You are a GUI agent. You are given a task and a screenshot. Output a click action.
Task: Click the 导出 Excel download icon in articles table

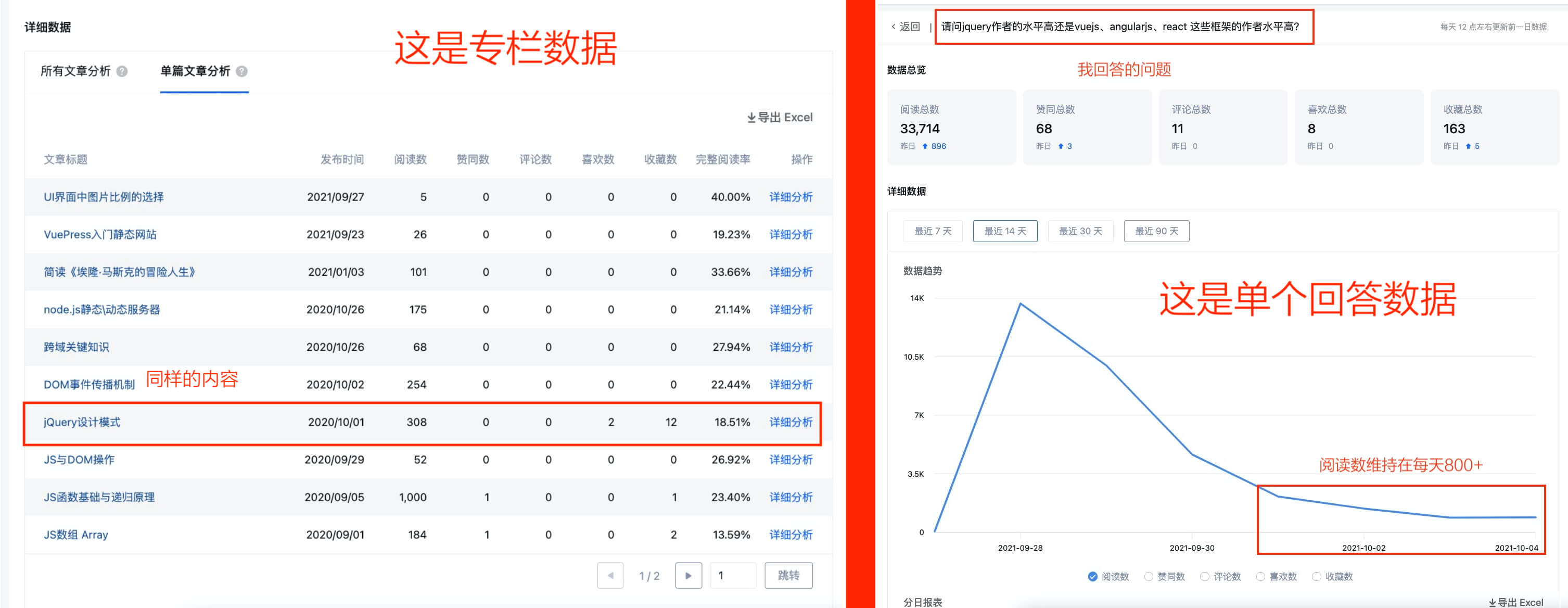point(752,118)
